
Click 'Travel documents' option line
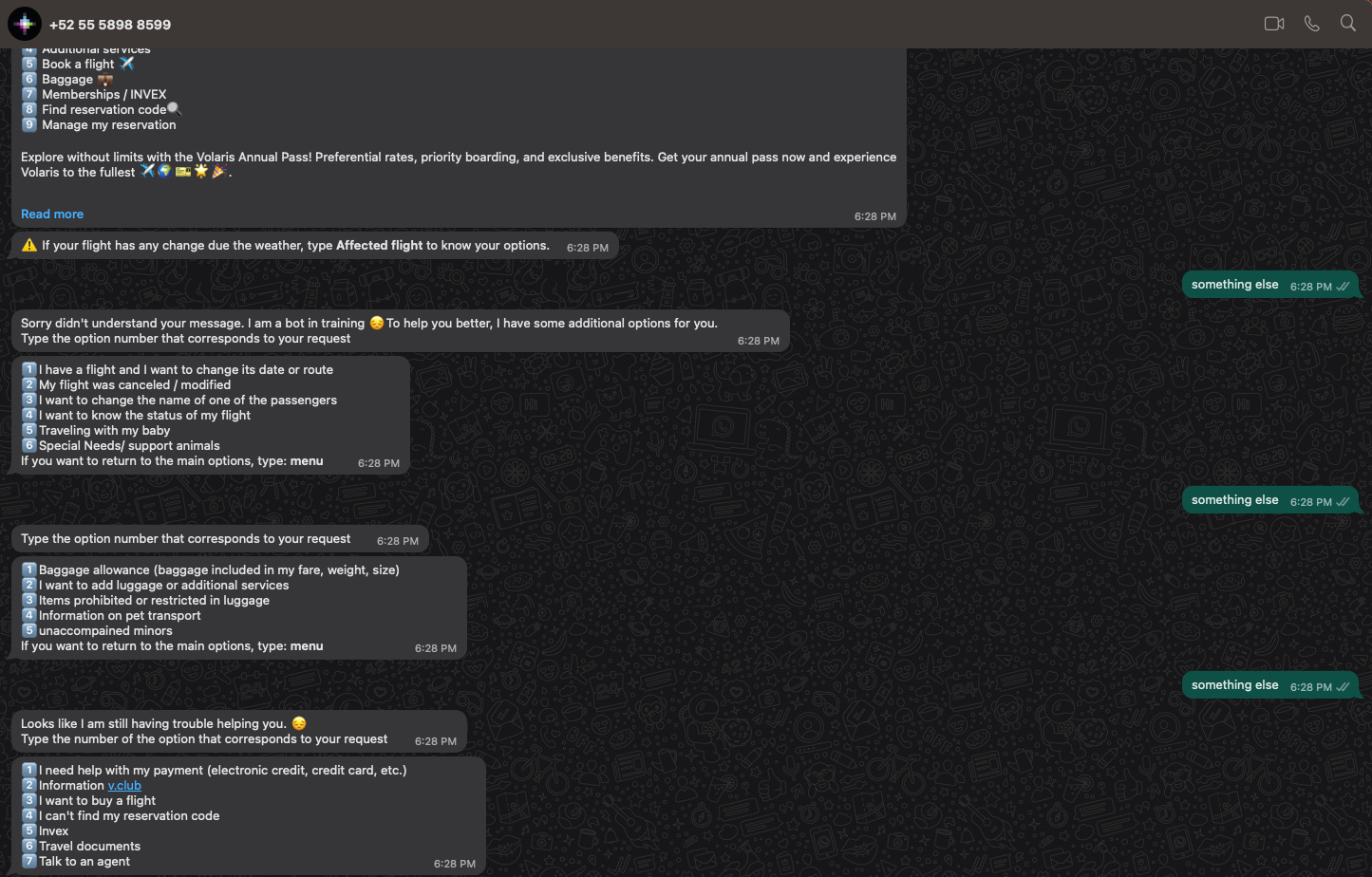tap(81, 847)
